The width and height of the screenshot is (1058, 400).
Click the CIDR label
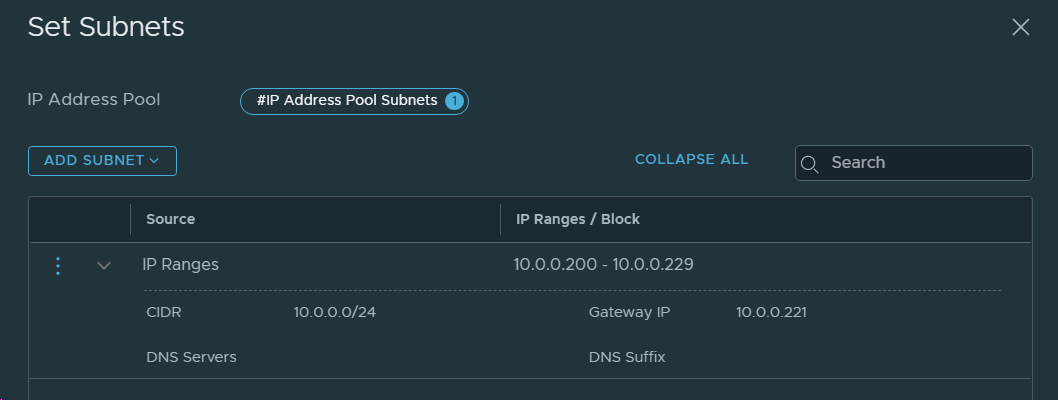164,312
